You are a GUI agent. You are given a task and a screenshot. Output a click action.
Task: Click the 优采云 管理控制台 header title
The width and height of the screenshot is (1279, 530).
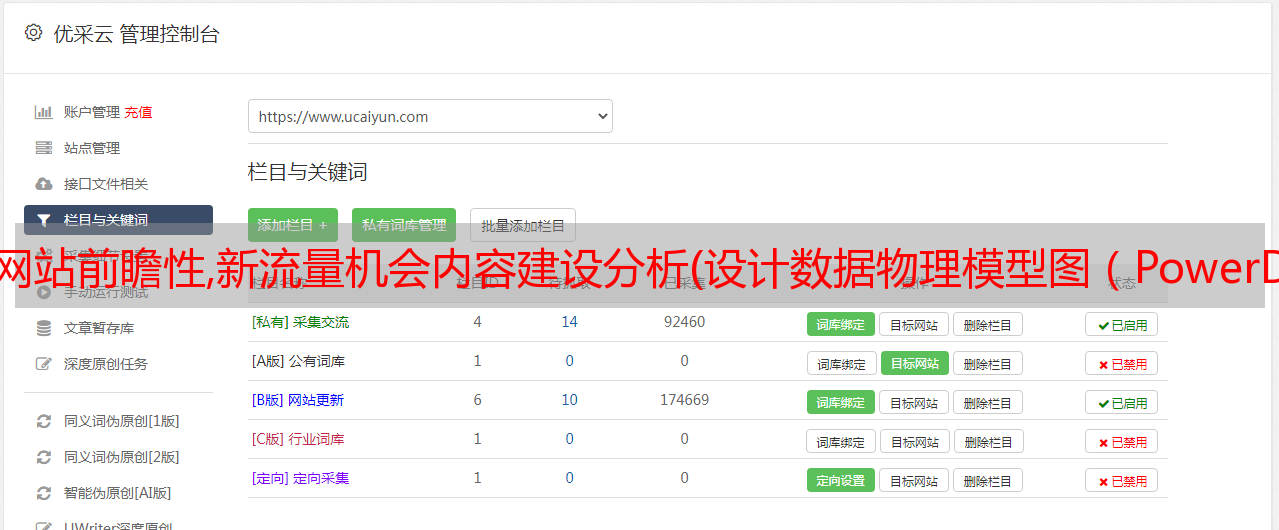(136, 34)
